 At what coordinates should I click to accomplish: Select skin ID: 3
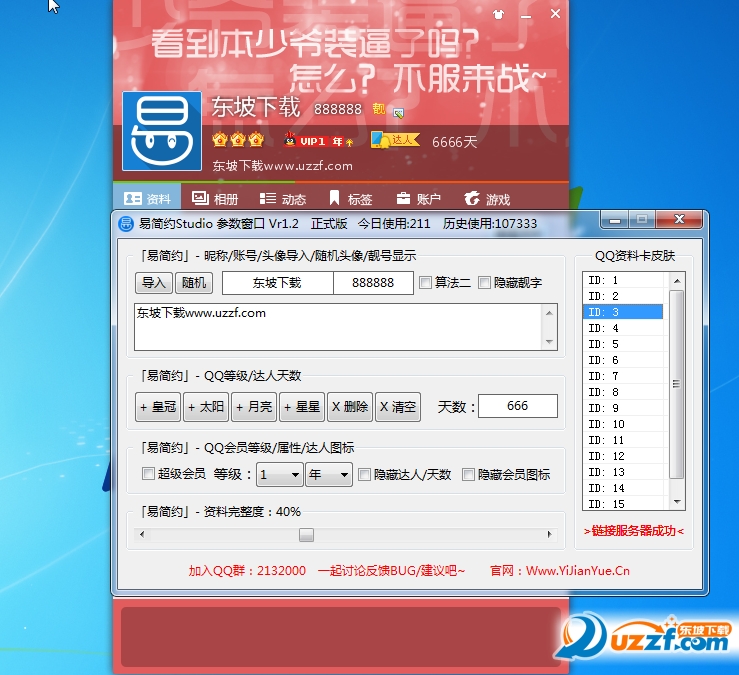(623, 312)
